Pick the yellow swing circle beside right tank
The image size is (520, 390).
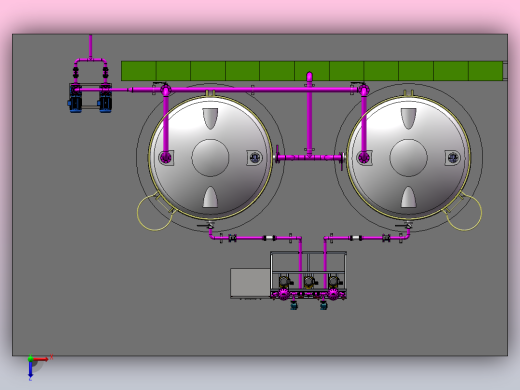click(x=464, y=213)
